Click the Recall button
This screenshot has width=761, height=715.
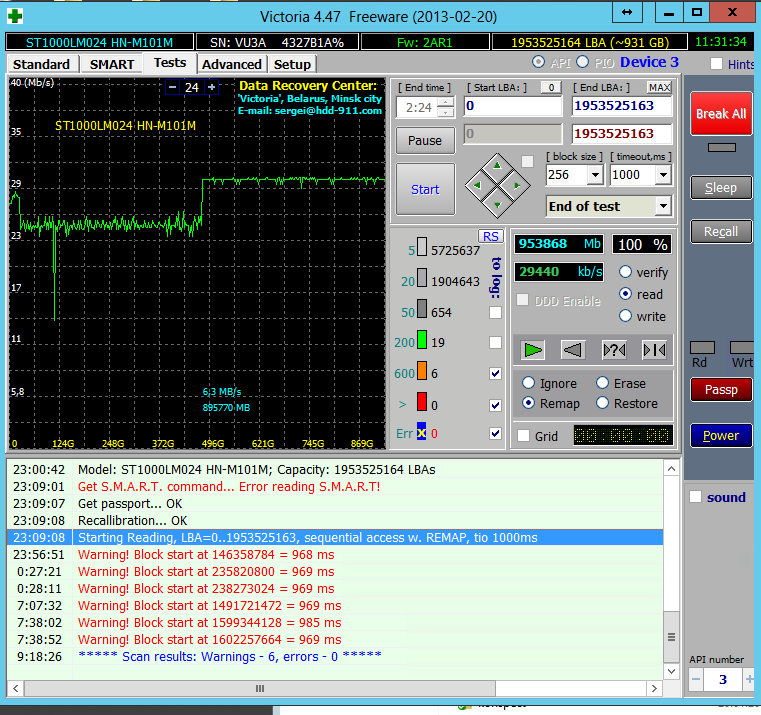coord(721,232)
